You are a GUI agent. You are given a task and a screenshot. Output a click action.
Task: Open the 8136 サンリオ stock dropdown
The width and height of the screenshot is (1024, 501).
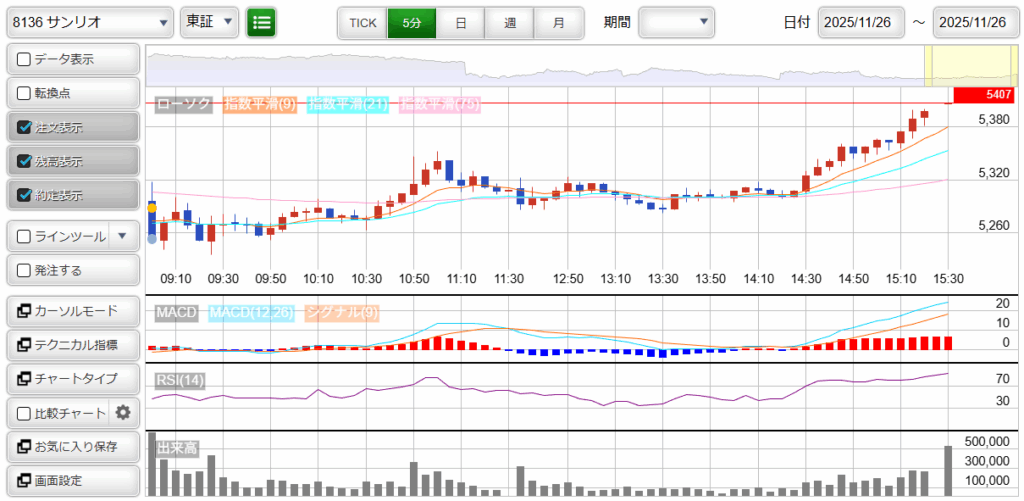(x=89, y=22)
